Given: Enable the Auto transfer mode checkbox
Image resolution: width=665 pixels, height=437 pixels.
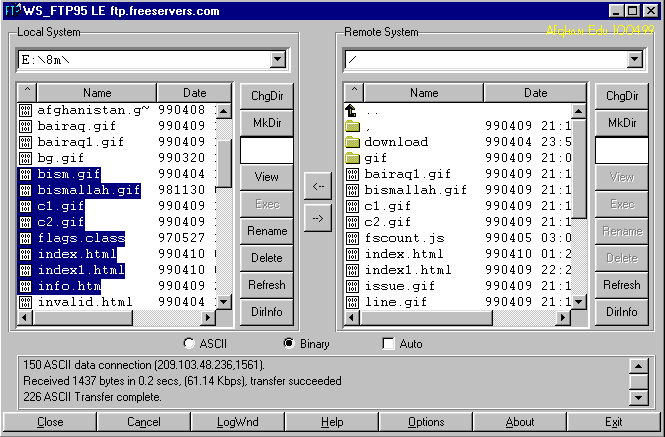Looking at the screenshot, I should [x=389, y=344].
